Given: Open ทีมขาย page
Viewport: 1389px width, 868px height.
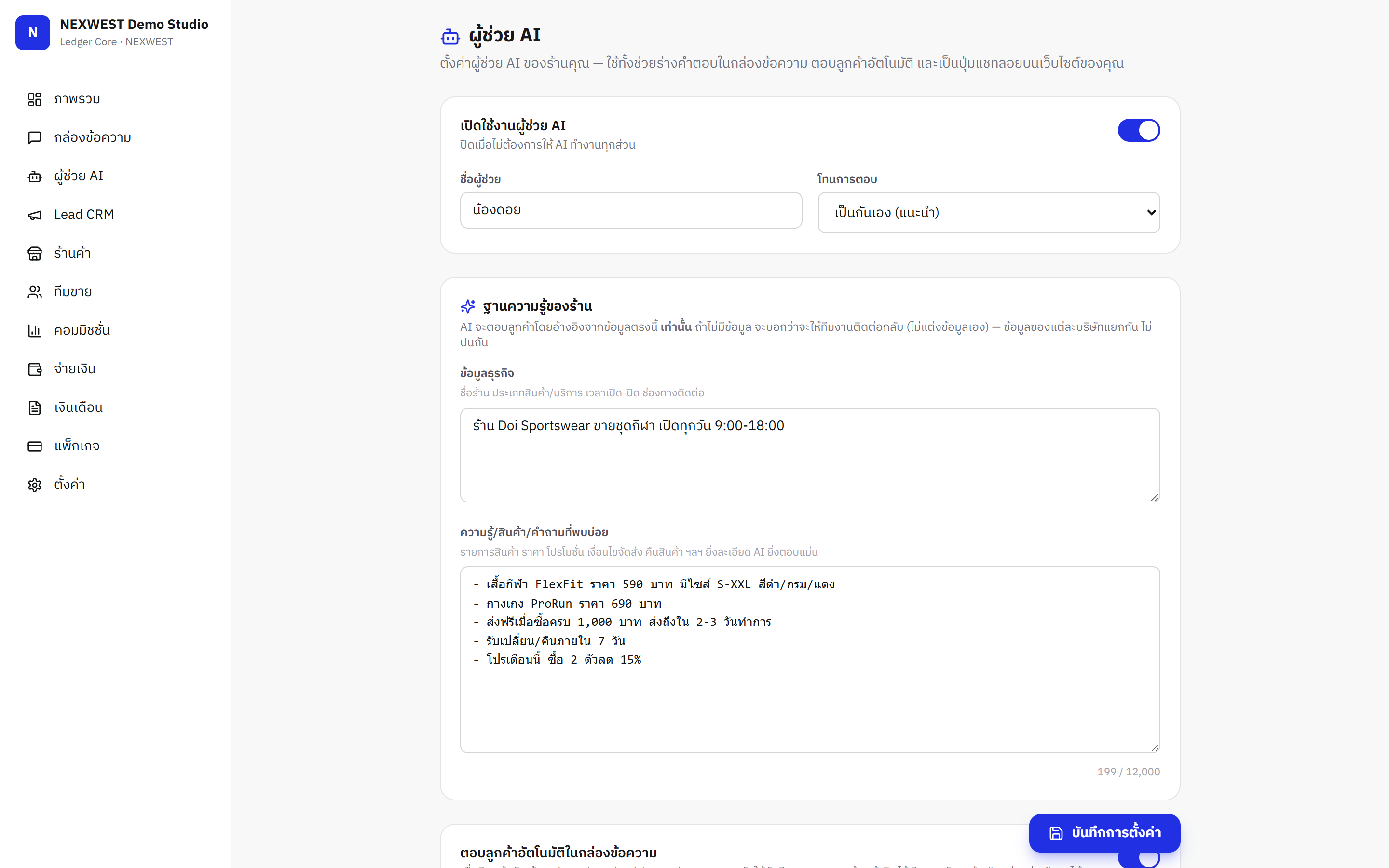Looking at the screenshot, I should 115,292.
